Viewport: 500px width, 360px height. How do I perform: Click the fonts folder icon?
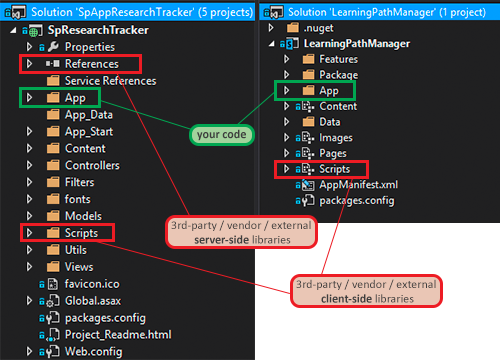coord(53,199)
